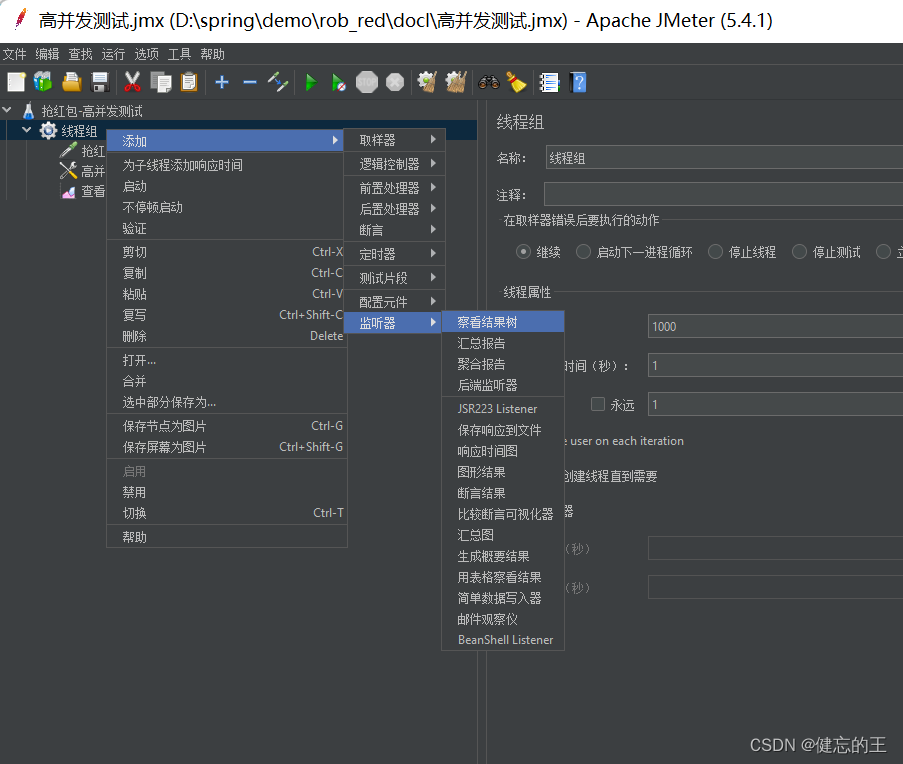Choose 保存节点为图片 menu entry
The width and height of the screenshot is (903, 764).
point(227,425)
